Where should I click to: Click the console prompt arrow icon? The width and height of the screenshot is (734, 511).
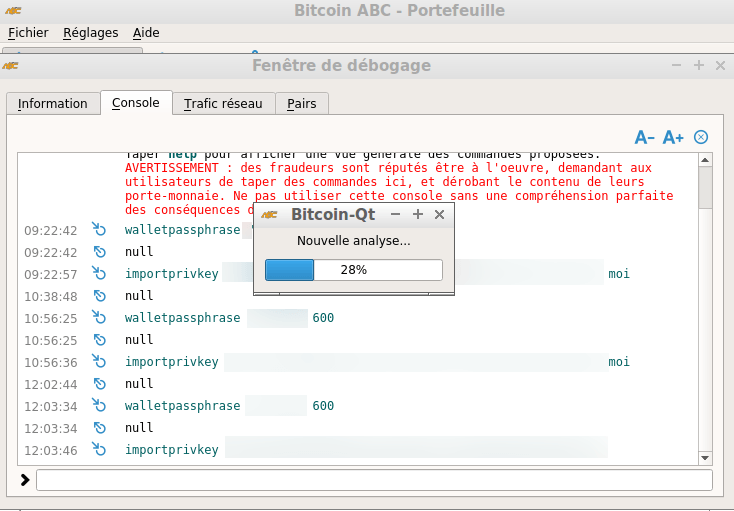tap(25, 480)
